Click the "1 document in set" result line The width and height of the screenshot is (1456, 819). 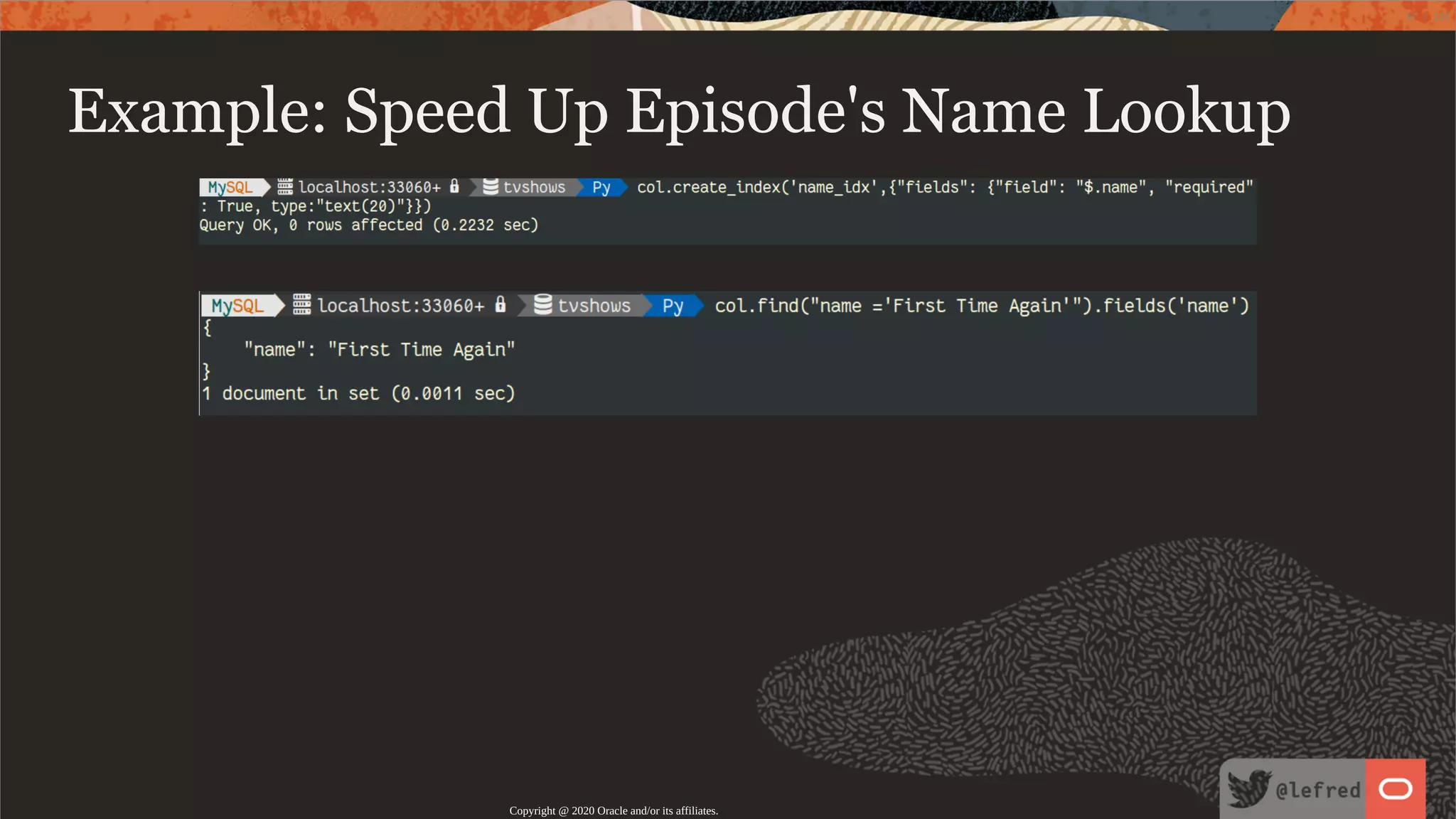[x=358, y=393]
